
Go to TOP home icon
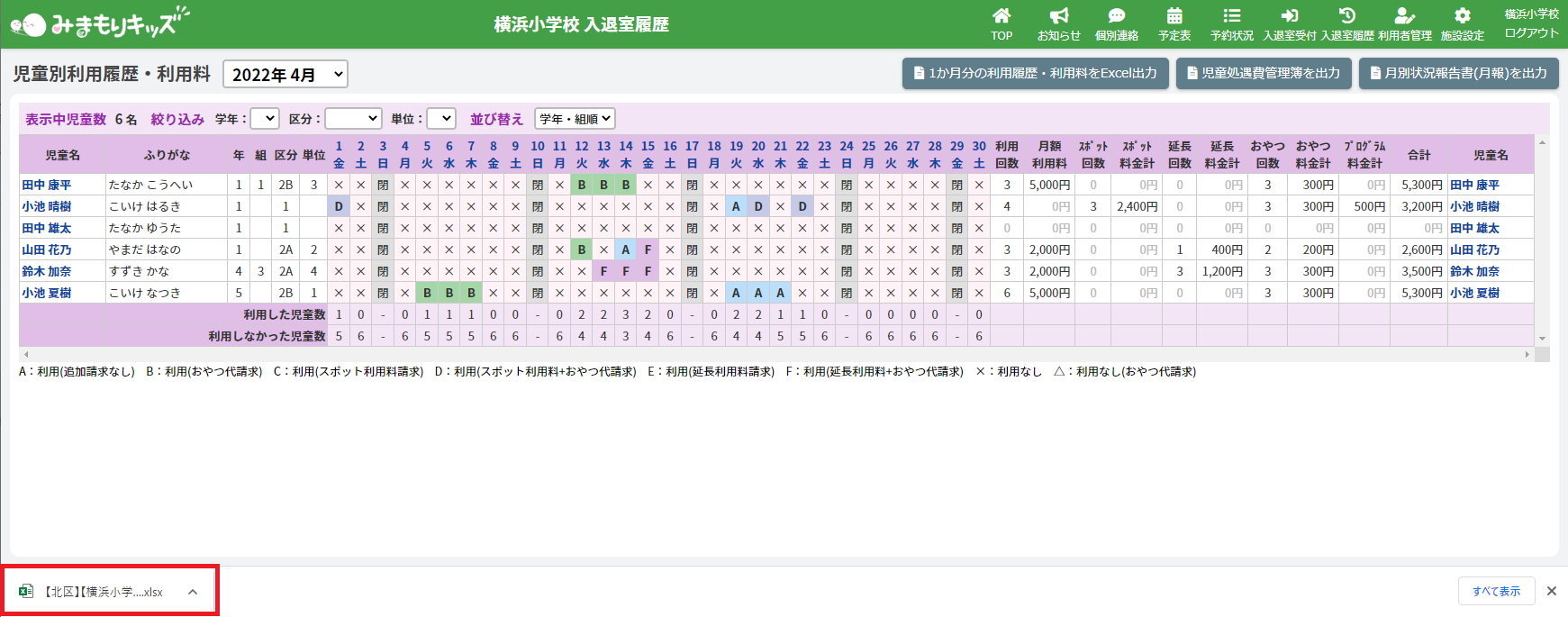tap(1002, 16)
